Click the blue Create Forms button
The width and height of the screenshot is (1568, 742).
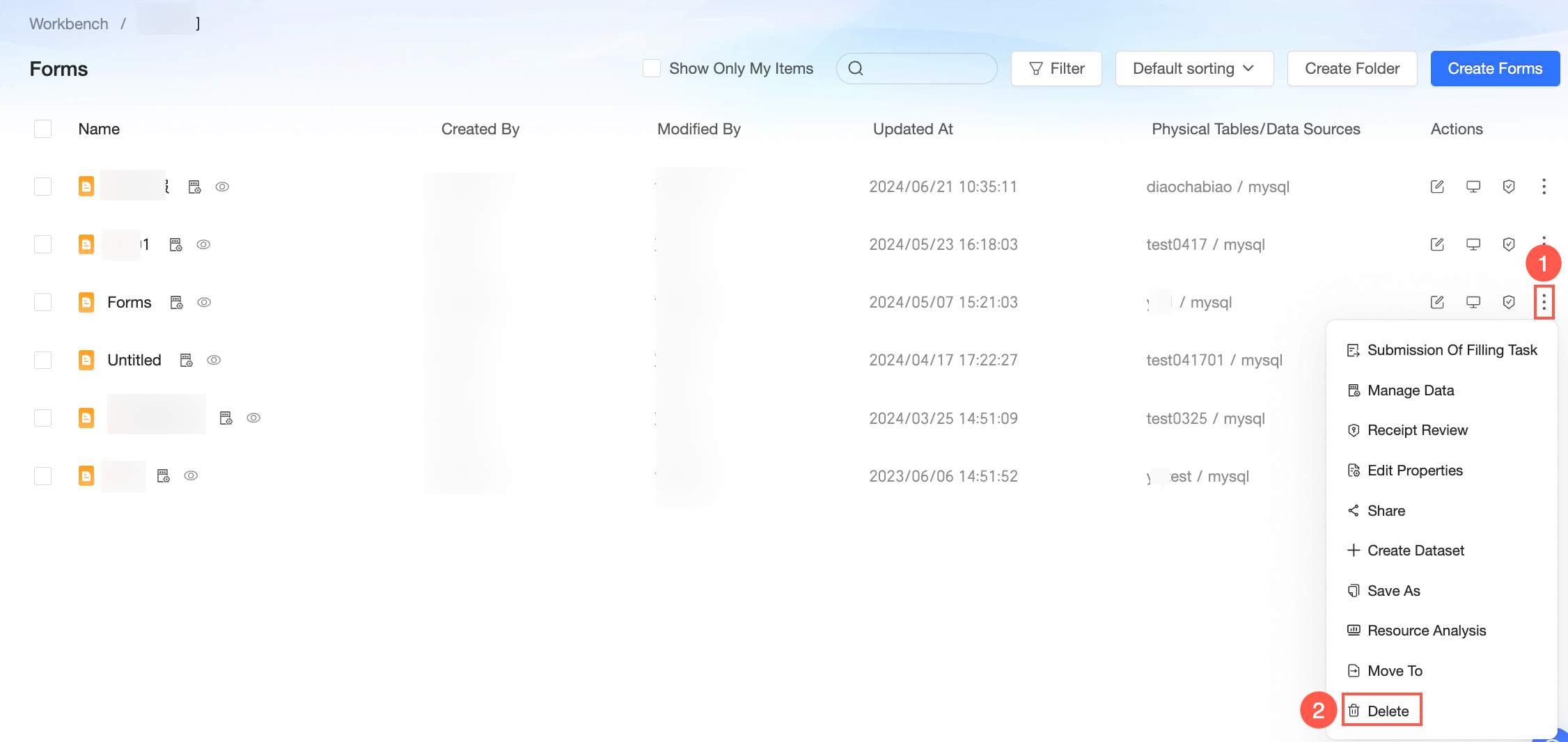pos(1495,68)
